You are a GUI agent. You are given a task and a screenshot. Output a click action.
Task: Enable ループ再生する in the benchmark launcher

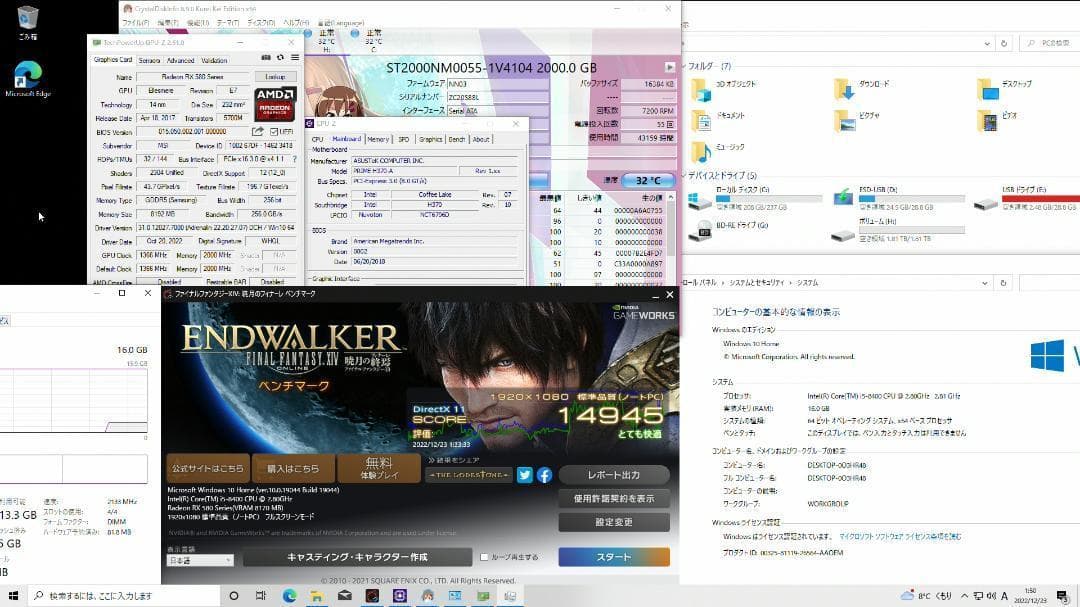pos(484,558)
